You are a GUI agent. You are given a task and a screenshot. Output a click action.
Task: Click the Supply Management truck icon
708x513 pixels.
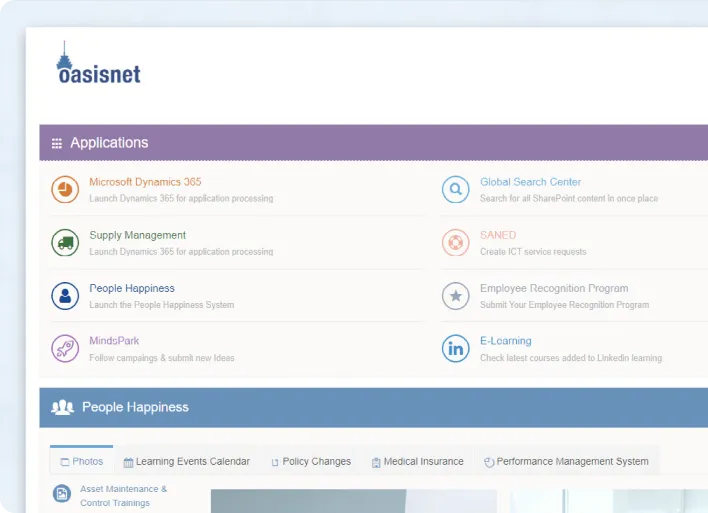pos(65,243)
